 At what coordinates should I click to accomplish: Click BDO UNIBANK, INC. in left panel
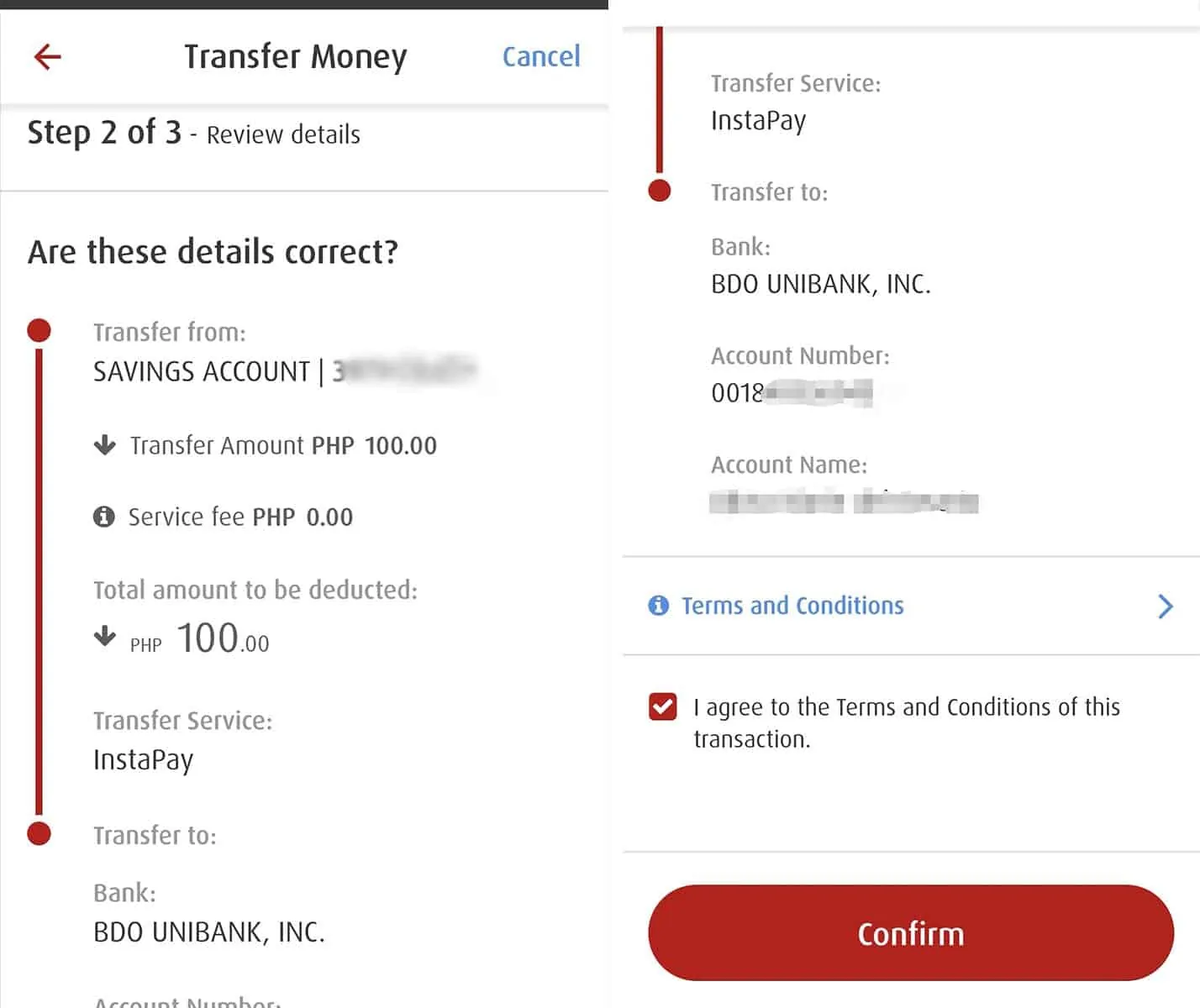(x=209, y=932)
